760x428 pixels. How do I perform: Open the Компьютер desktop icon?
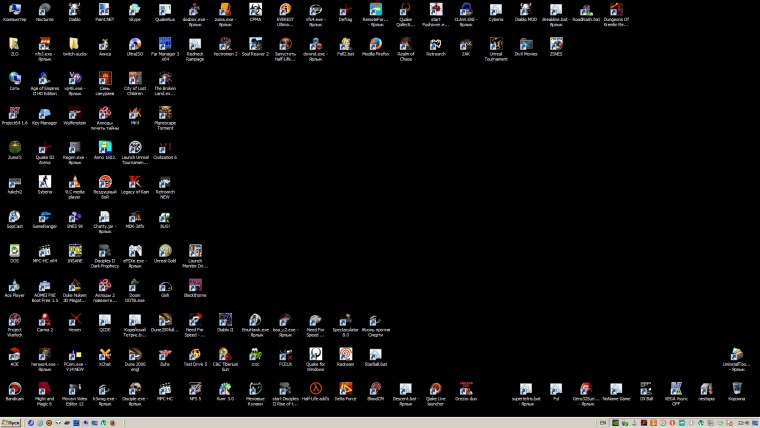click(x=14, y=10)
